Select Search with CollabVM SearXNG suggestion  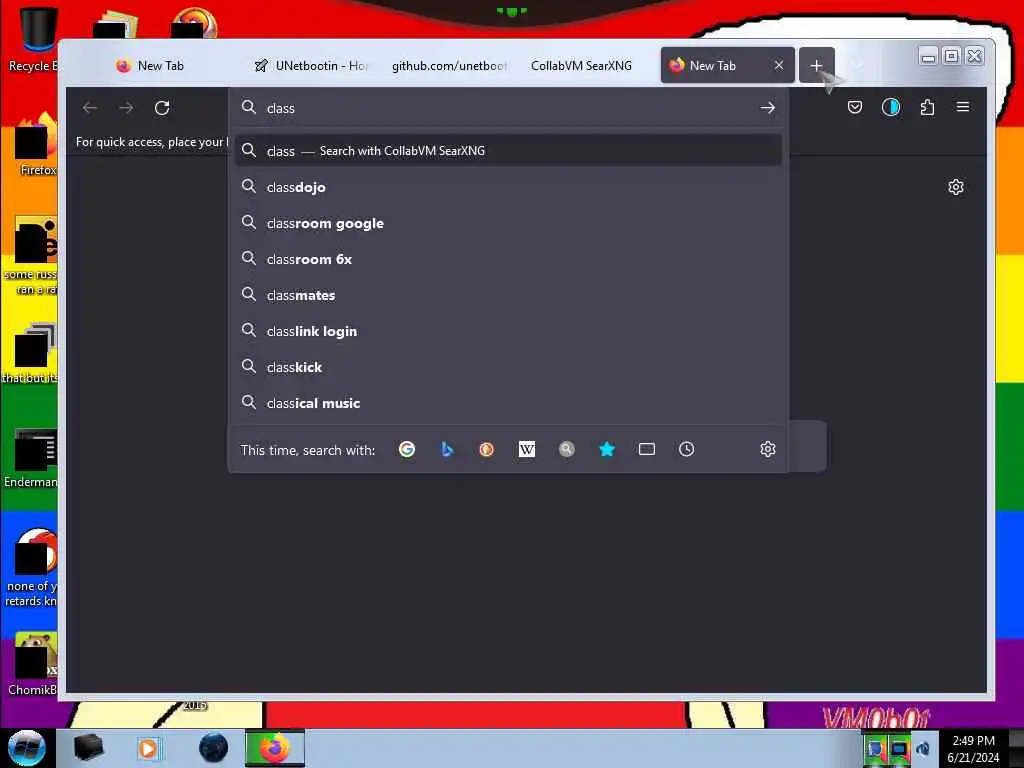508,151
